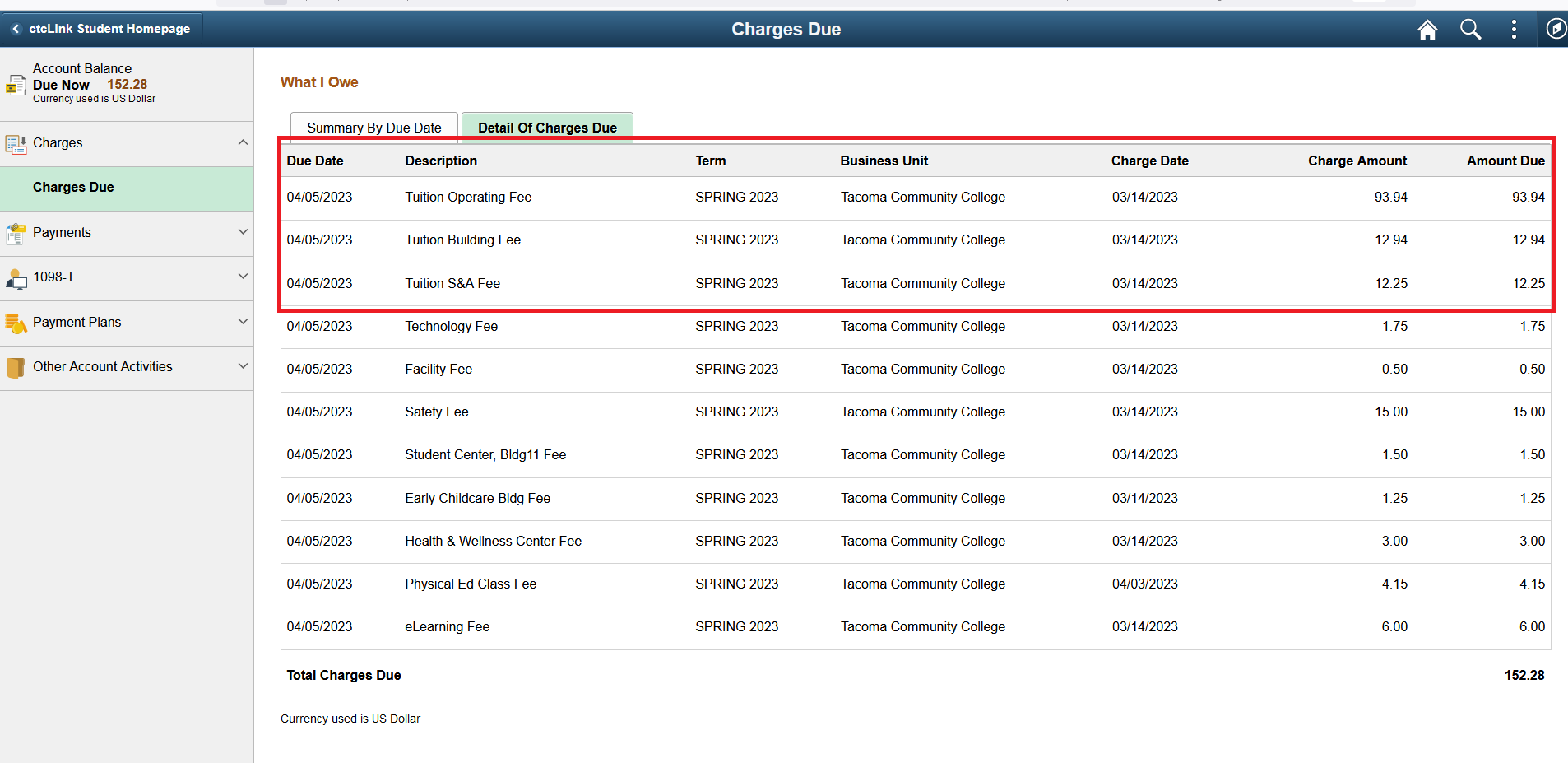This screenshot has width=1568, height=763.
Task: Select the Facility Fee row
Action: pos(916,370)
